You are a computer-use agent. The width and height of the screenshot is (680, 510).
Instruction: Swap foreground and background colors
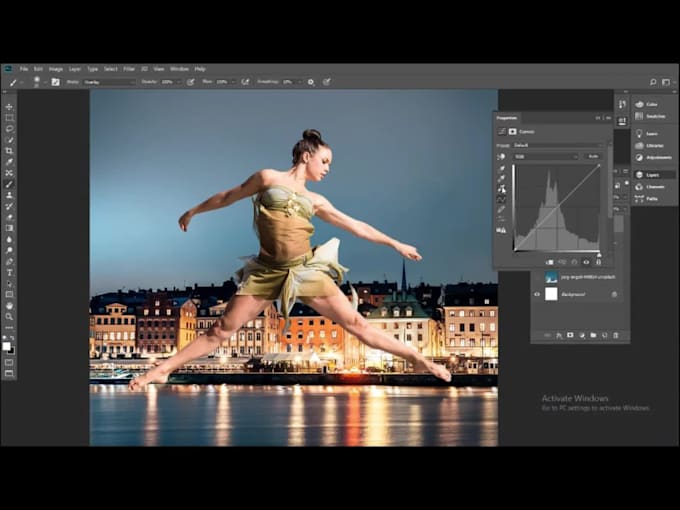coord(12,337)
